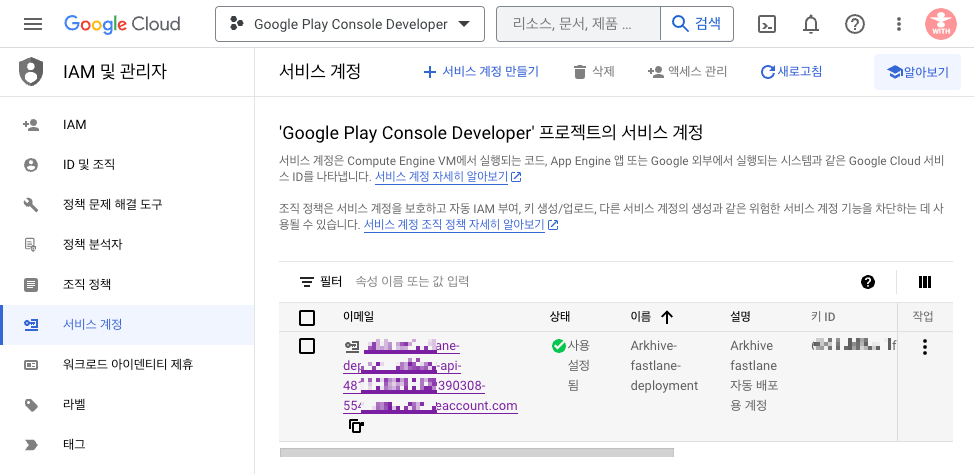Click the 검색 search button
Screen dimensions: 974x474
click(x=696, y=24)
